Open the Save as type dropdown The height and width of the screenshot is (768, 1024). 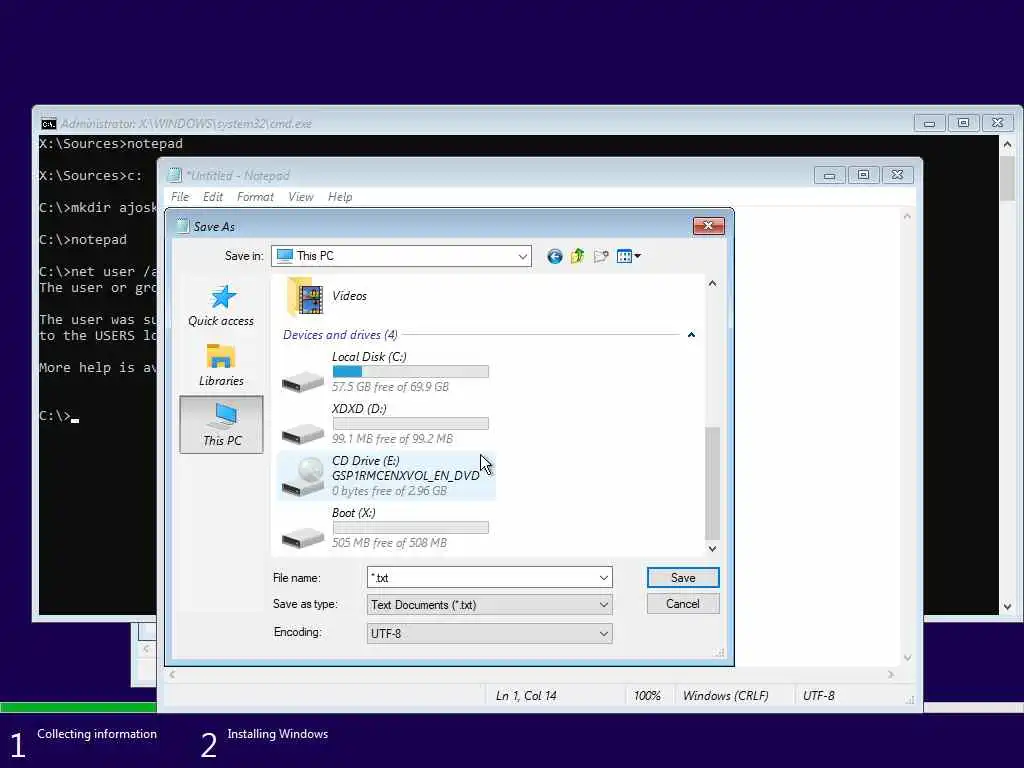tap(604, 605)
